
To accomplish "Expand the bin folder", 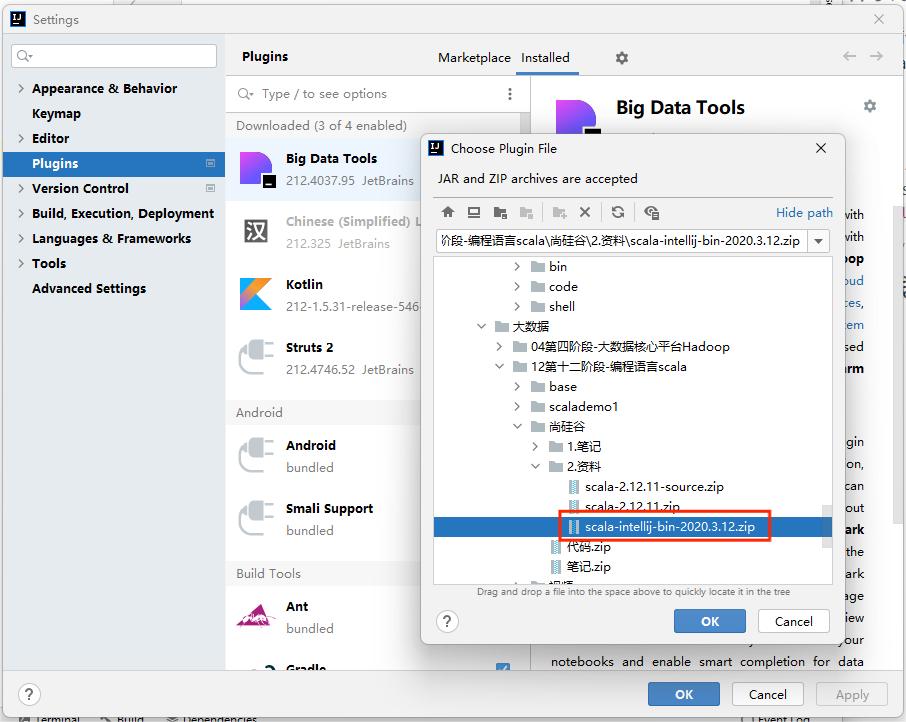I will click(517, 266).
